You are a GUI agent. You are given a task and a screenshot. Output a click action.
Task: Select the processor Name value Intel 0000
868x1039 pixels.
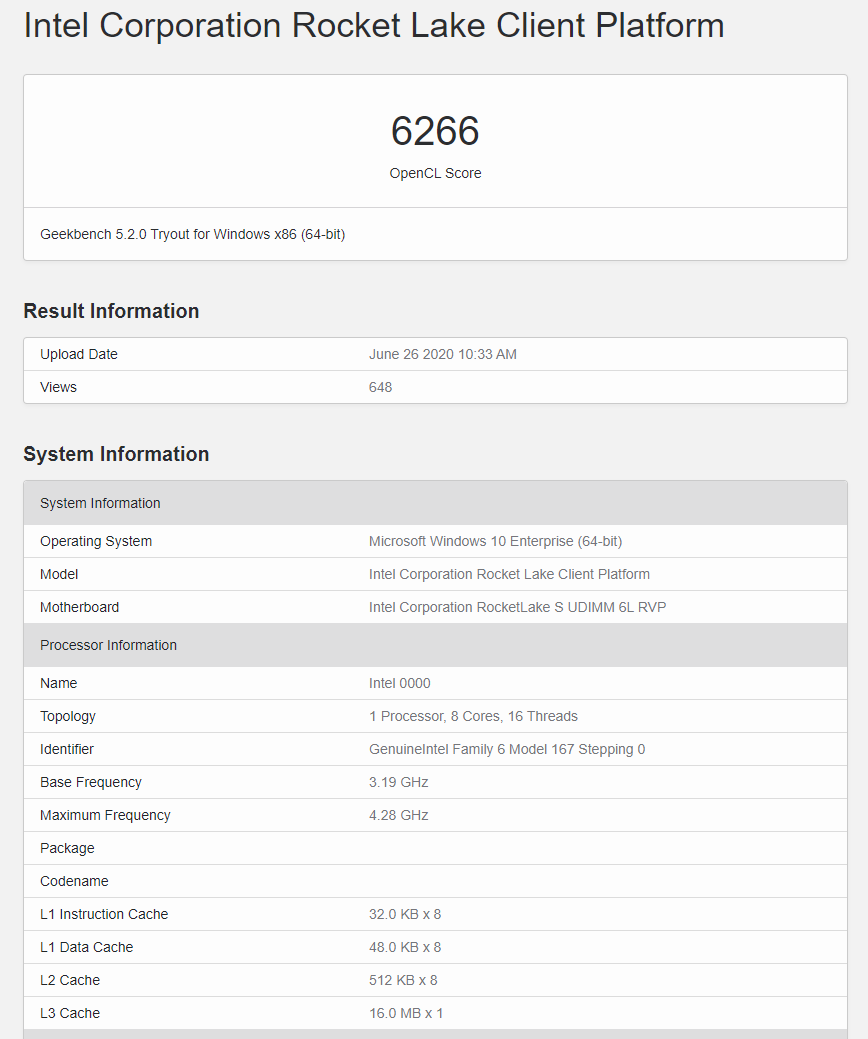click(399, 683)
